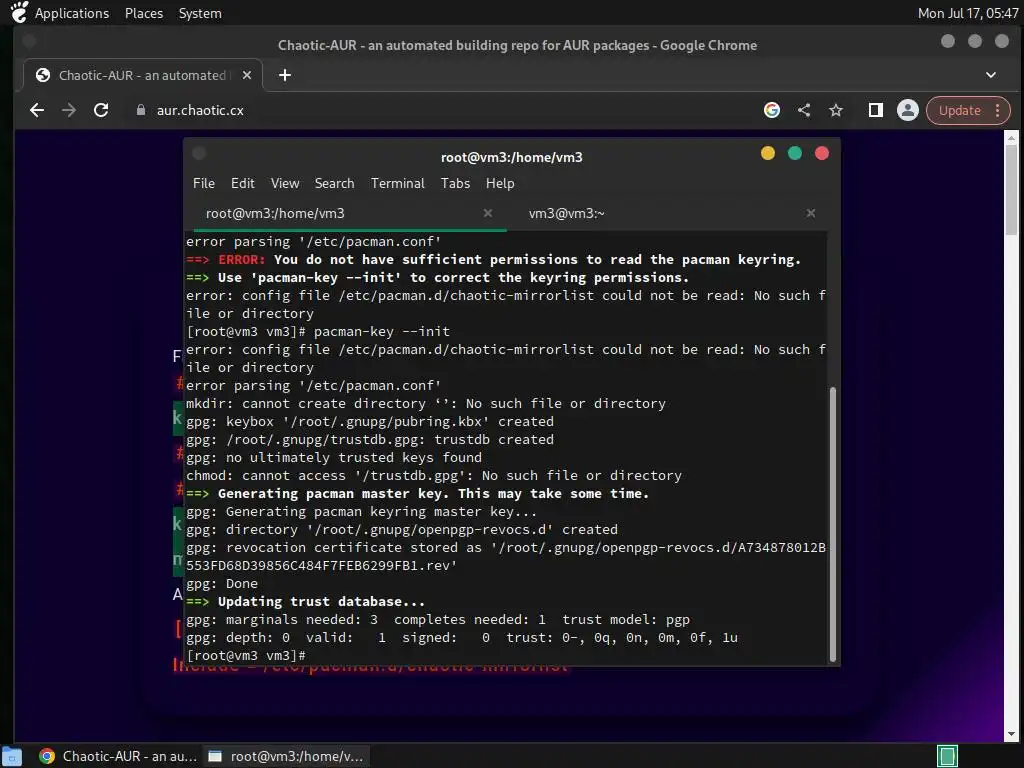Viewport: 1024px width, 768px height.
Task: Open the terminal Edit menu
Action: [242, 184]
